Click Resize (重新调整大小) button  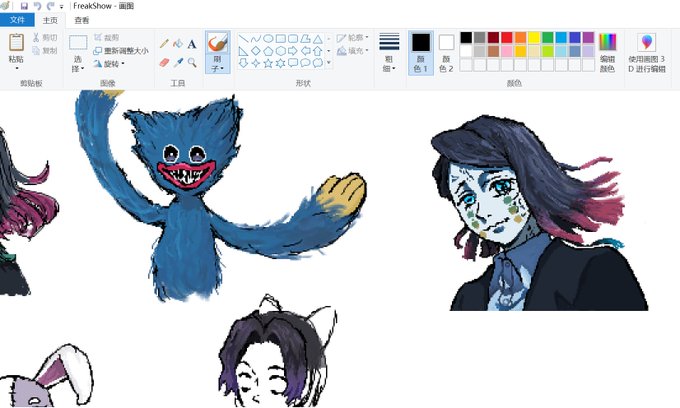click(121, 51)
